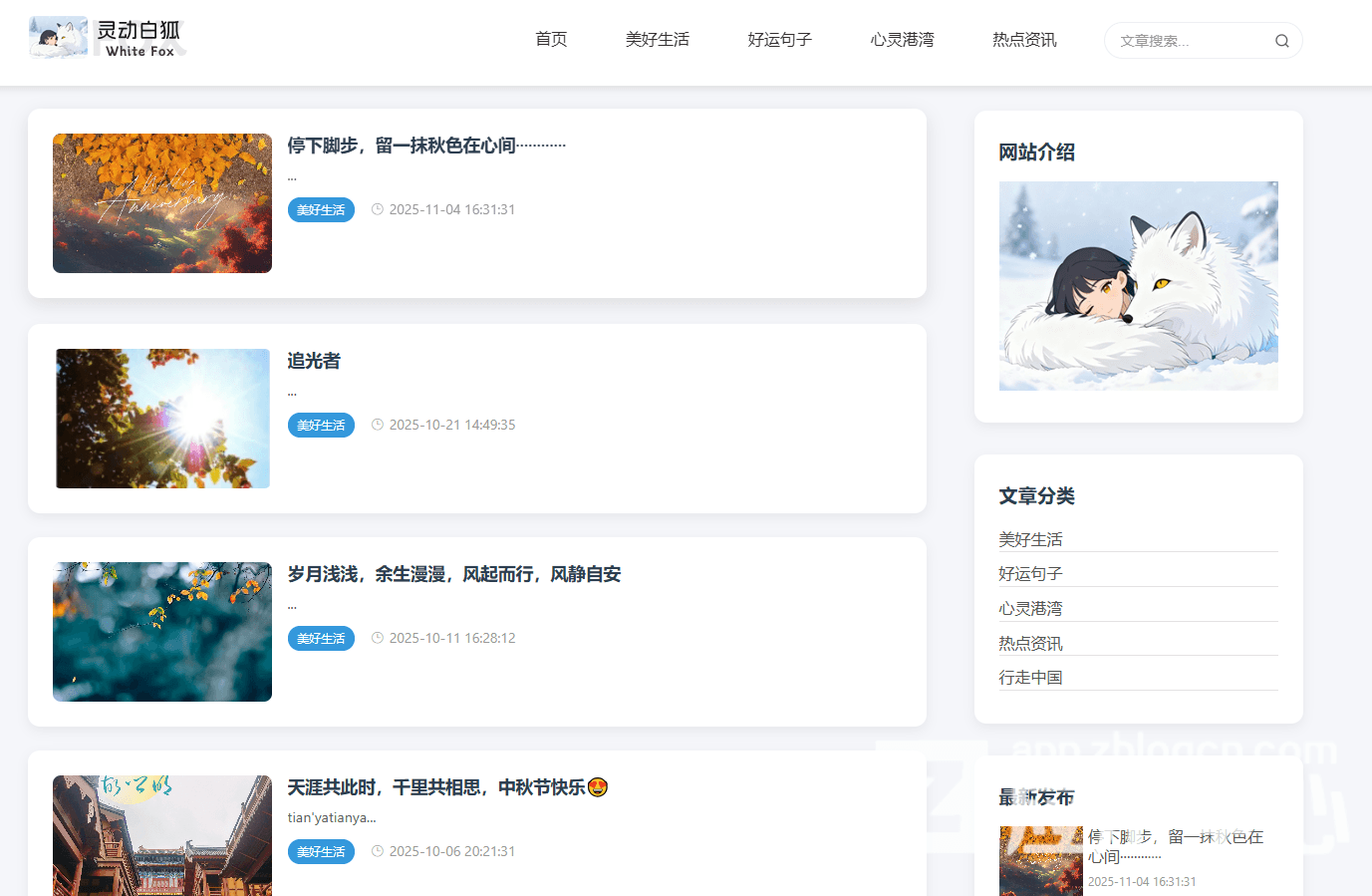Open the latest post under 最新发布
The width and height of the screenshot is (1372, 896).
(1176, 846)
